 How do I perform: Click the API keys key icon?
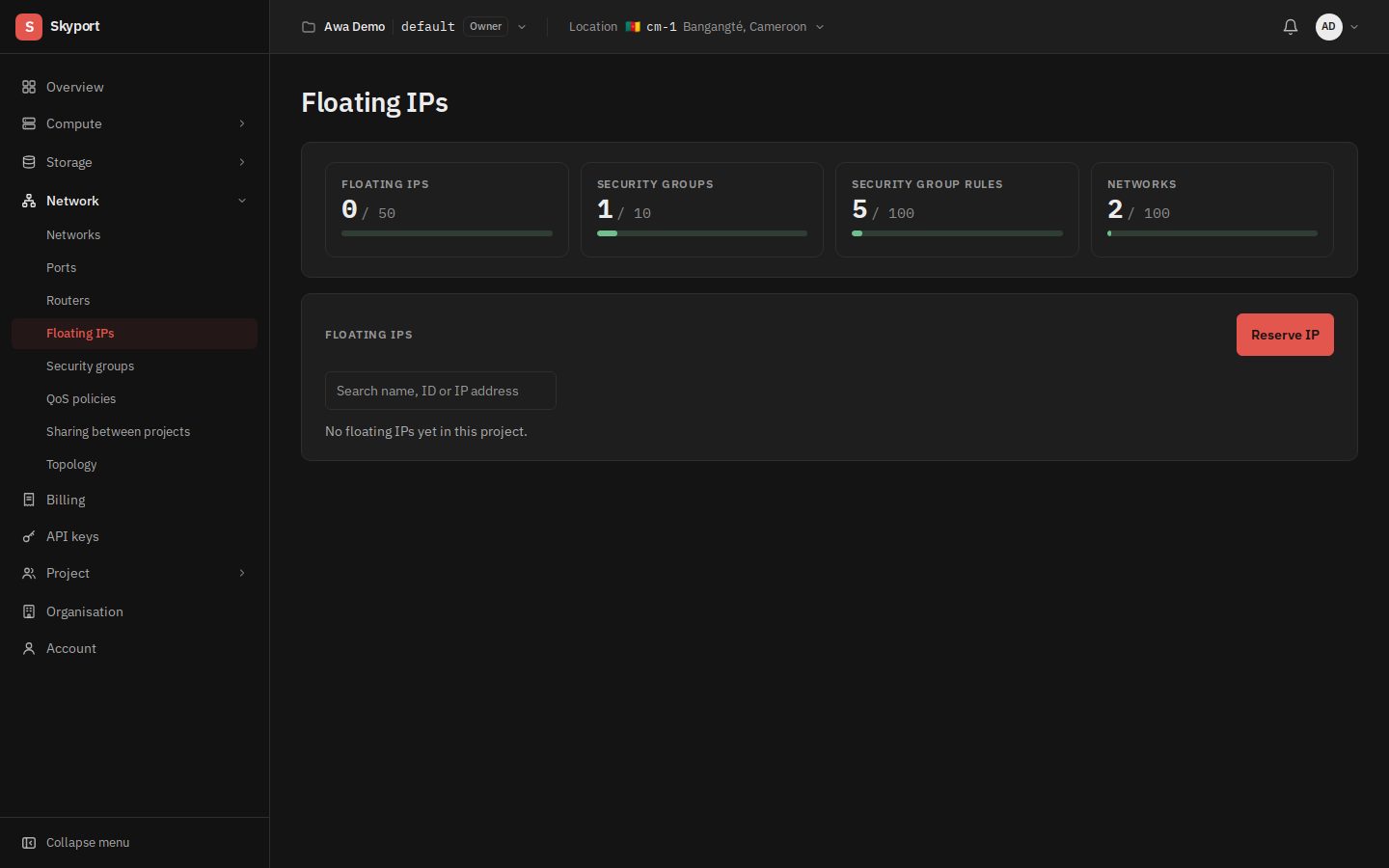29,536
